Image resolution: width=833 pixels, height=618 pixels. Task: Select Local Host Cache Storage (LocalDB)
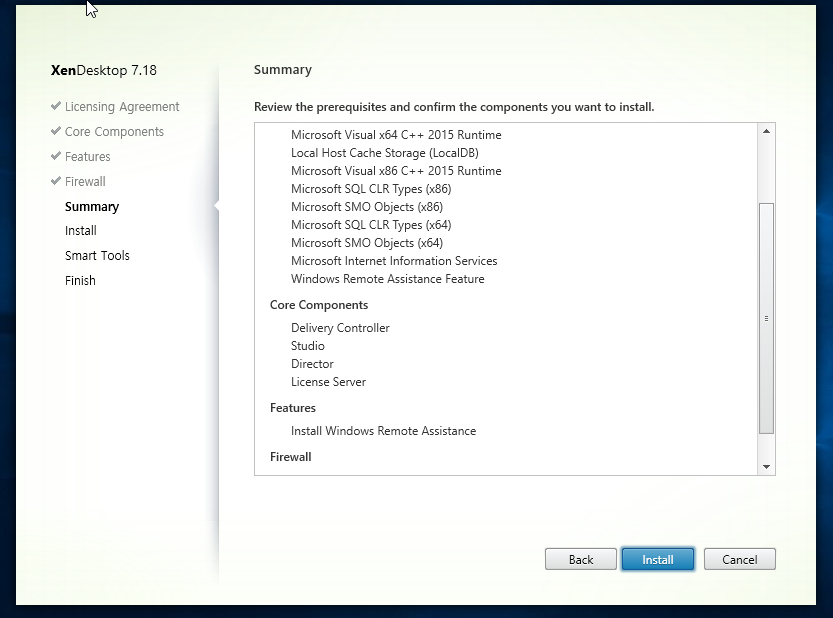pyautogui.click(x=385, y=153)
